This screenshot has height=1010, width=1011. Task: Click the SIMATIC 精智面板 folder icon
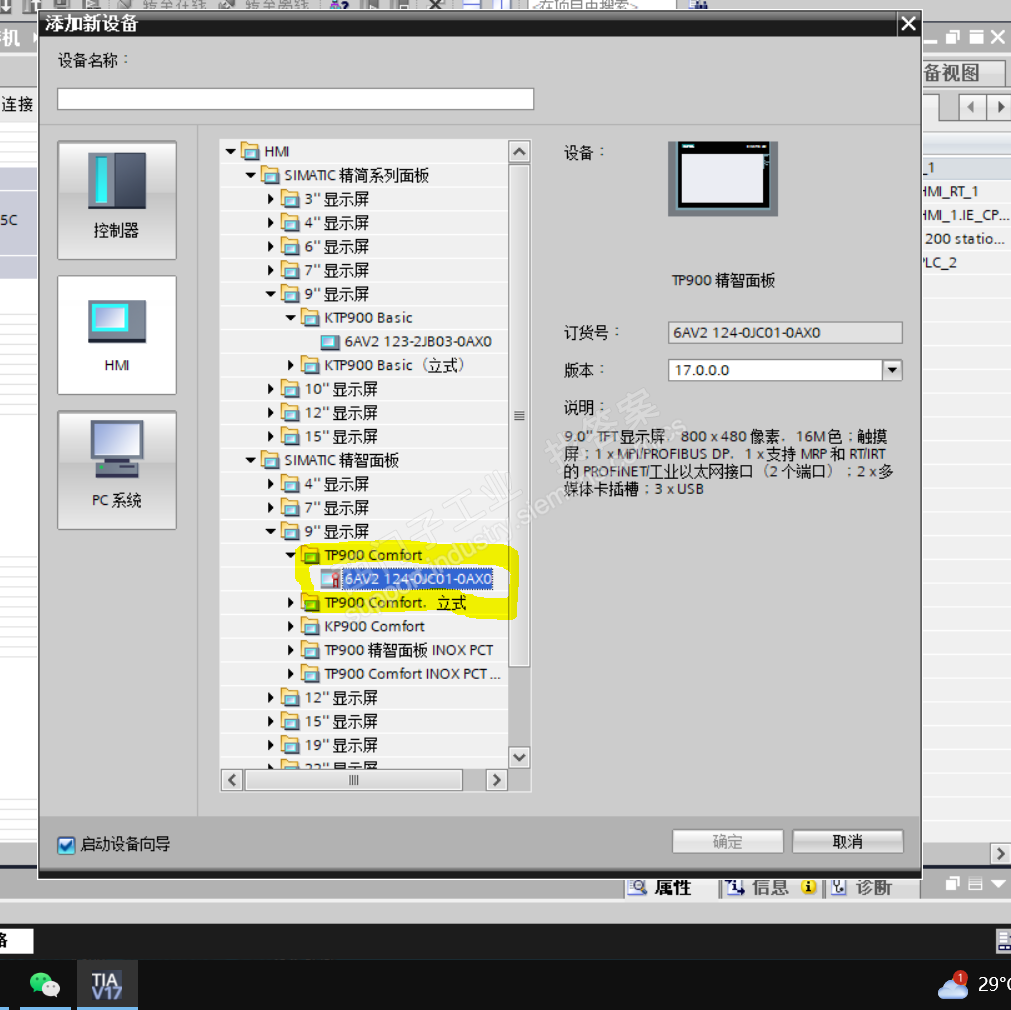pos(270,460)
